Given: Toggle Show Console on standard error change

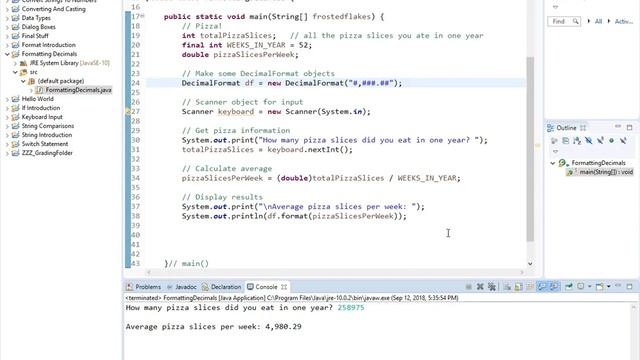Looking at the screenshot, I should point(554,287).
